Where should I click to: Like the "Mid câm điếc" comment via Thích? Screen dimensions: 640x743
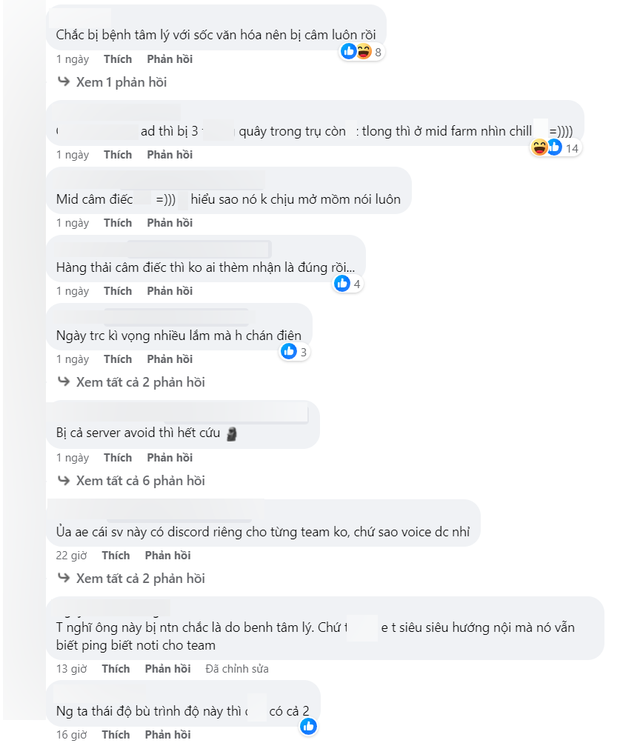point(117,223)
